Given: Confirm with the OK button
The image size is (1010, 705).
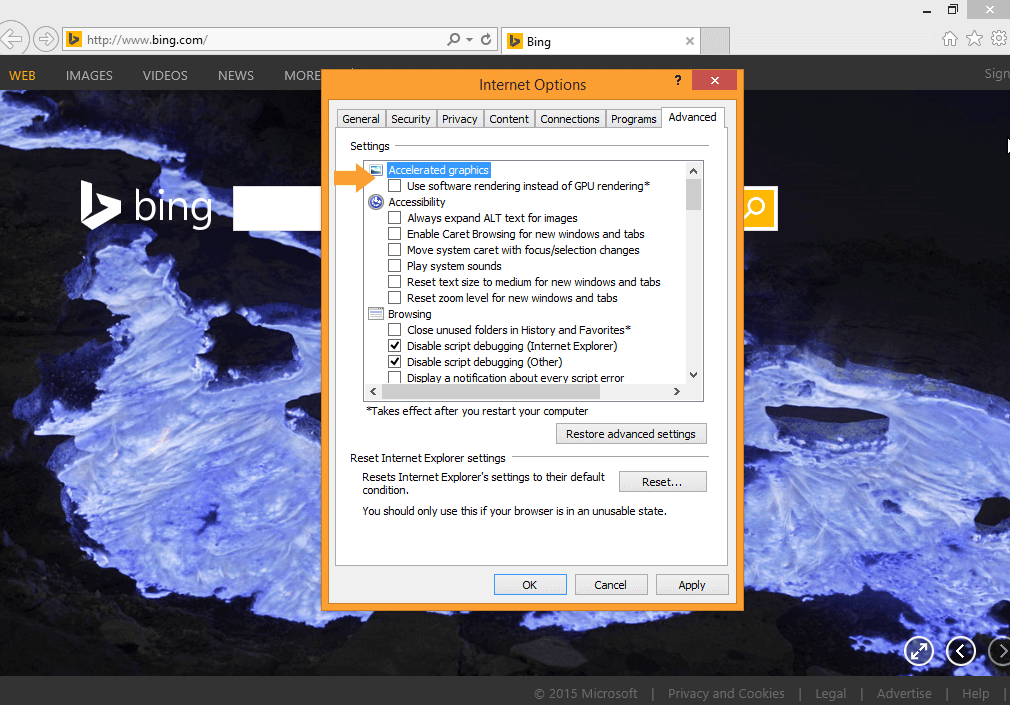Looking at the screenshot, I should tap(529, 584).
